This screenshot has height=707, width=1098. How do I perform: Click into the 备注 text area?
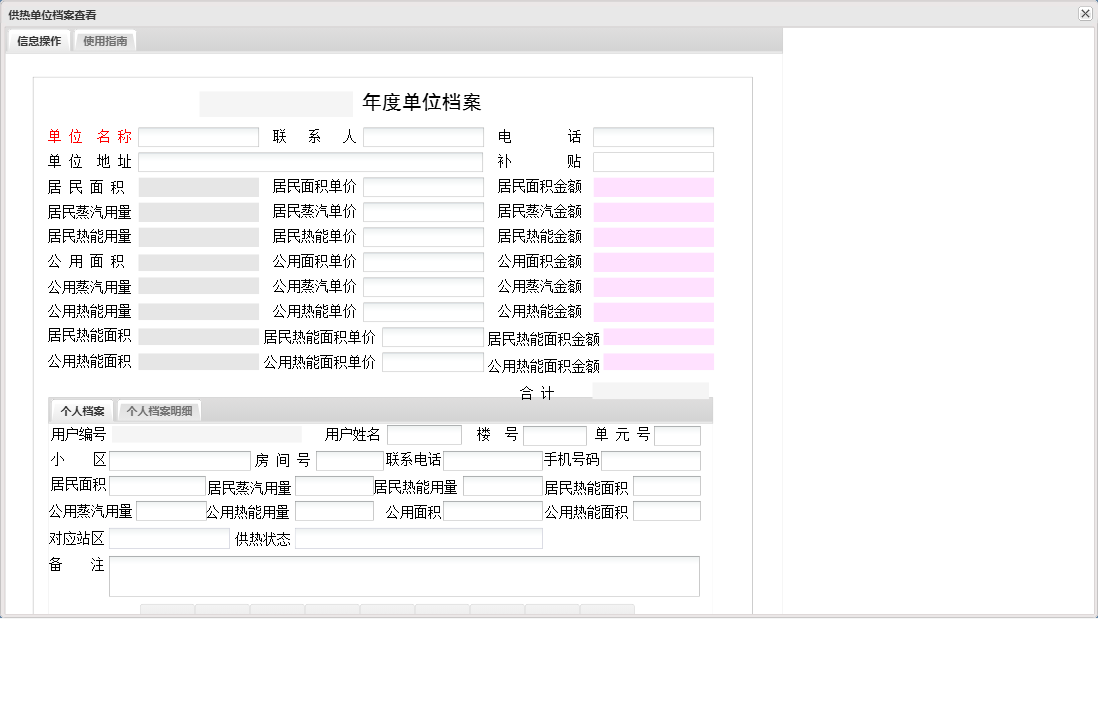tap(405, 576)
